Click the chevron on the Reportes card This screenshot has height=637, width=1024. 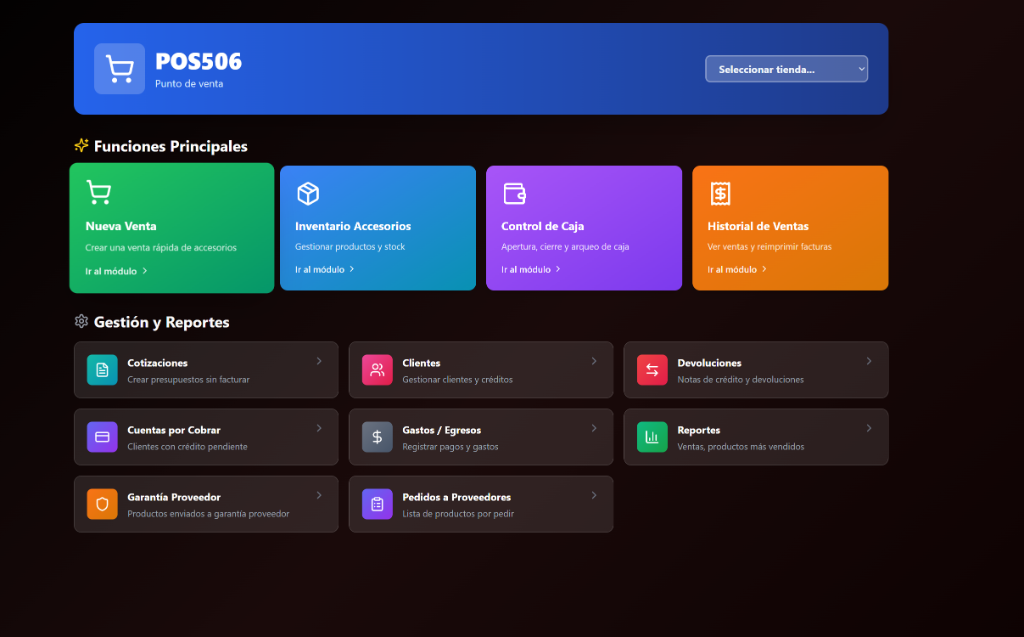click(x=869, y=428)
